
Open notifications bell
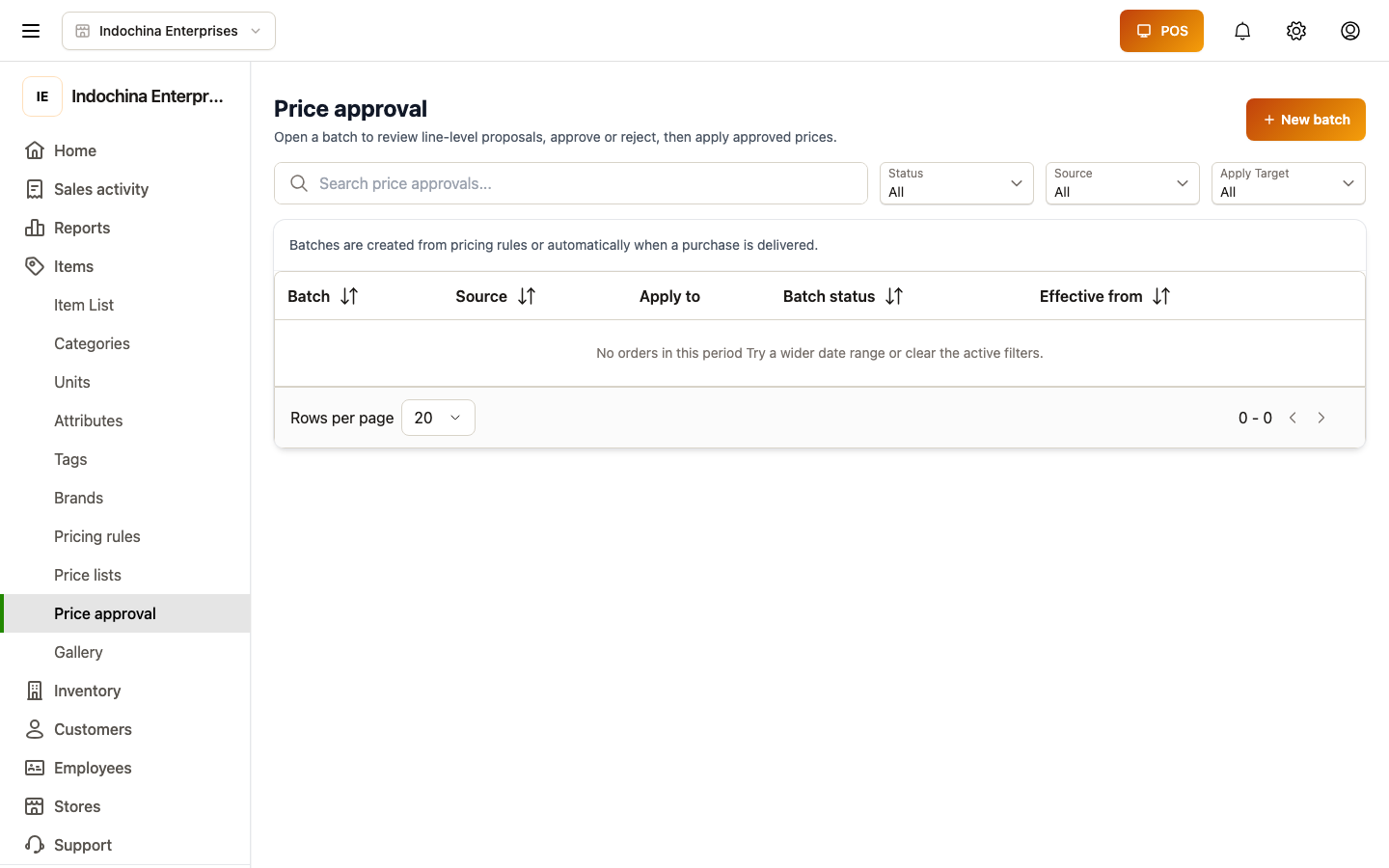coord(1242,31)
